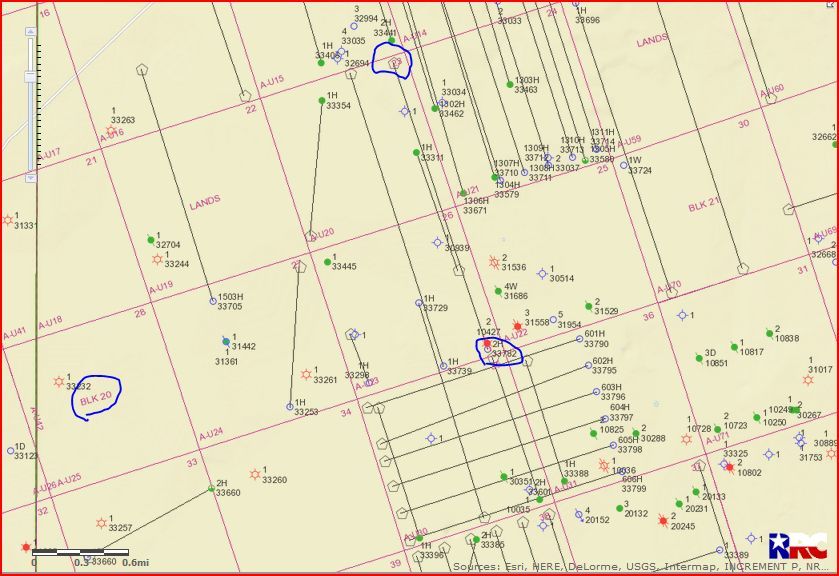
Task: Click survey label A-U70
Action: coord(669,287)
